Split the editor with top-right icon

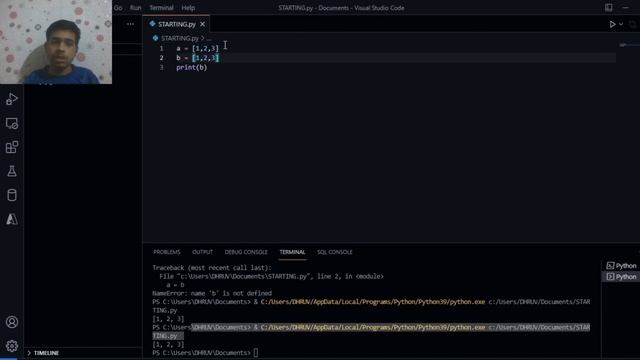click(x=633, y=24)
